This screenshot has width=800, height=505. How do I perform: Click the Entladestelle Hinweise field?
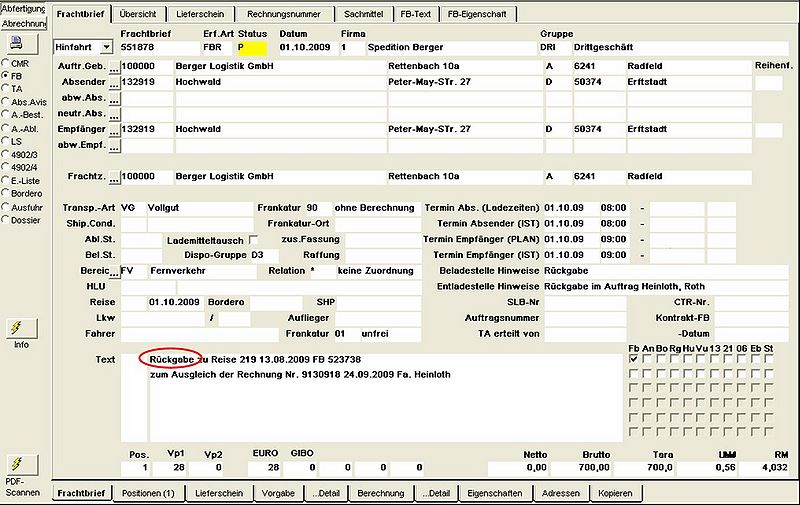click(665, 287)
